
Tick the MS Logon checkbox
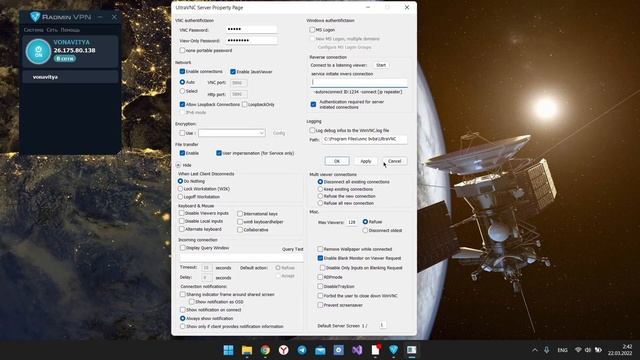click(312, 30)
